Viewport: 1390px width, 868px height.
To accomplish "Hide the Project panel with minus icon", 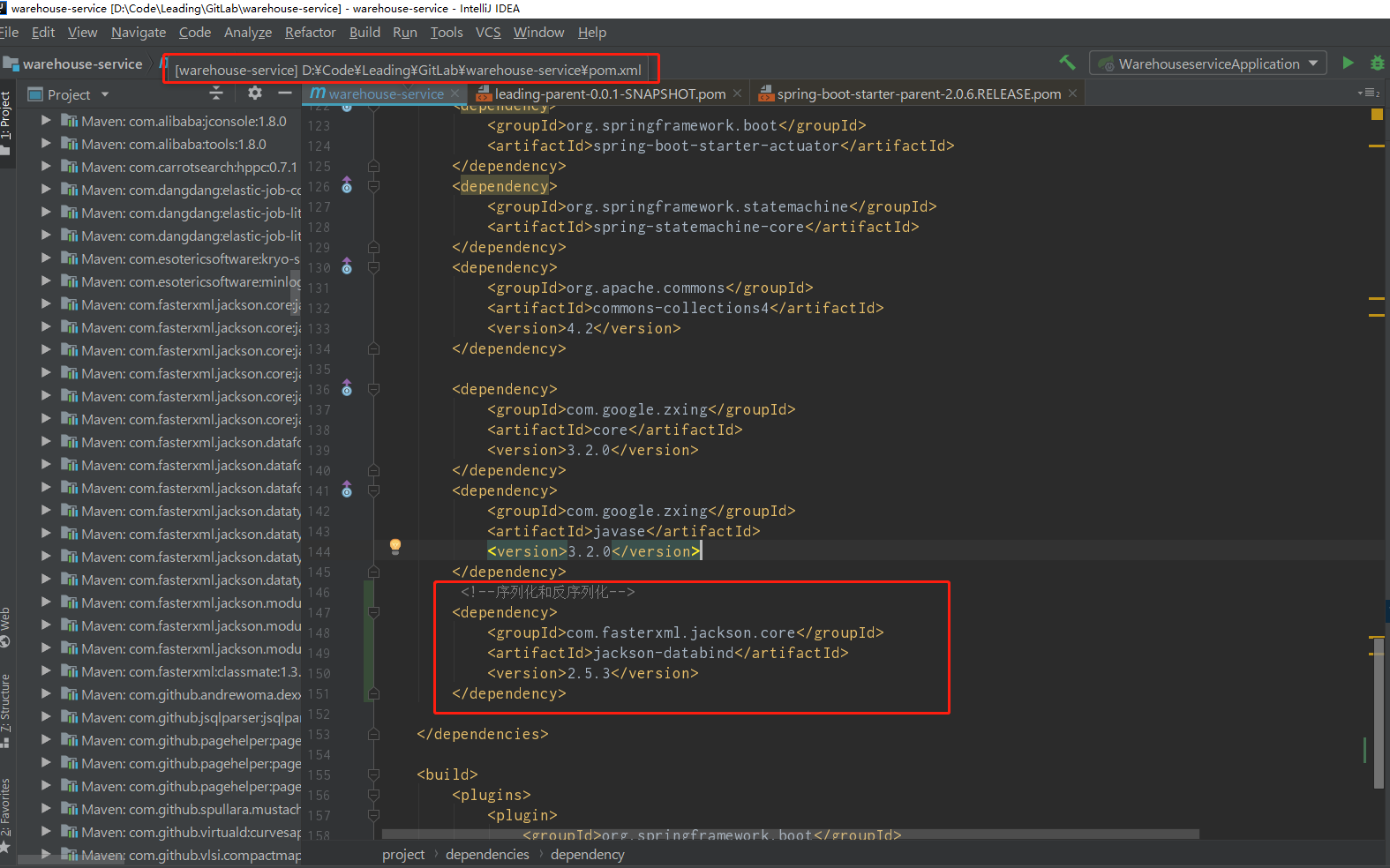I will pyautogui.click(x=284, y=93).
